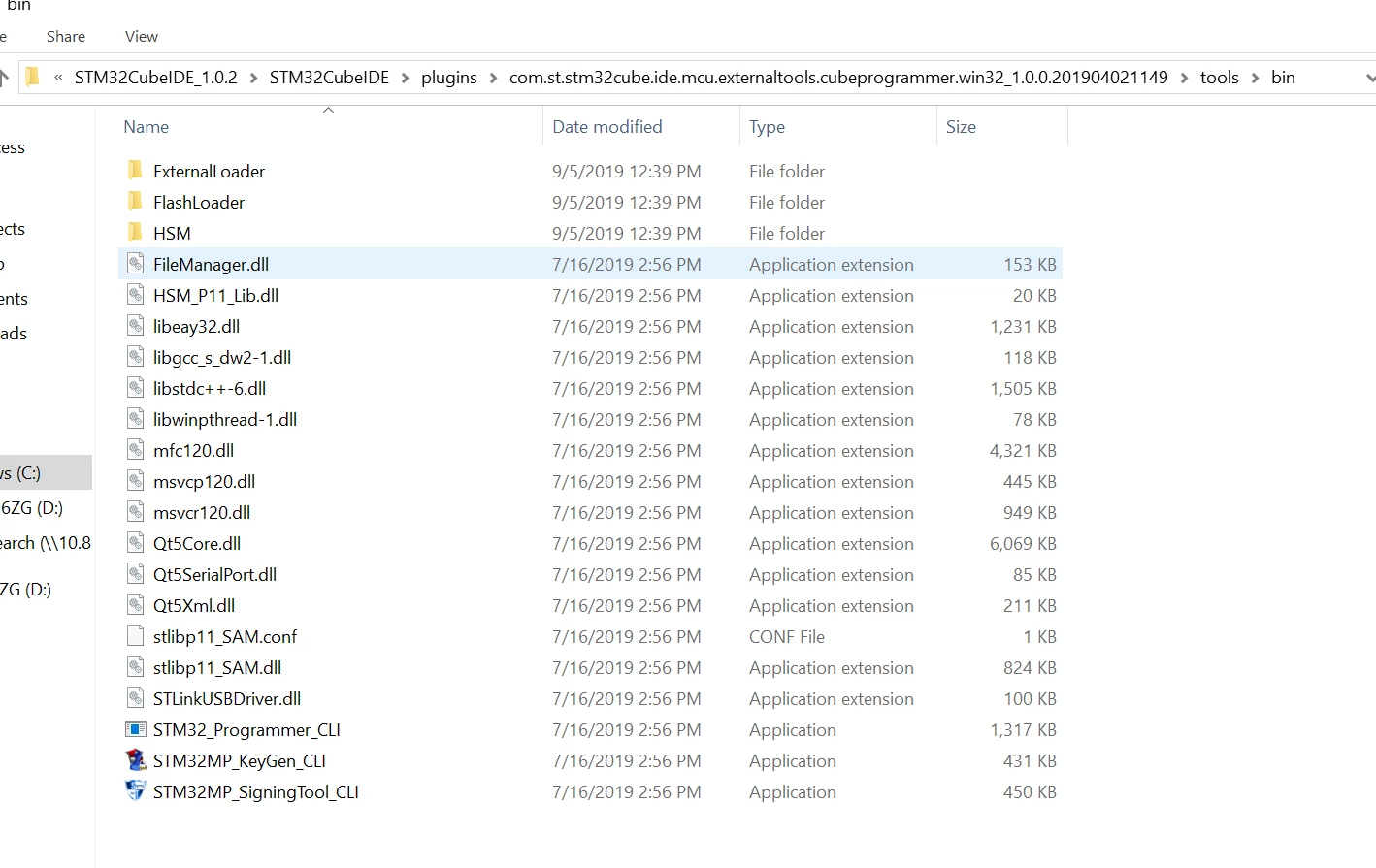Screen dimensions: 1376x868
Task: Select the FileManager.dll file name
Action: pyautogui.click(x=211, y=264)
